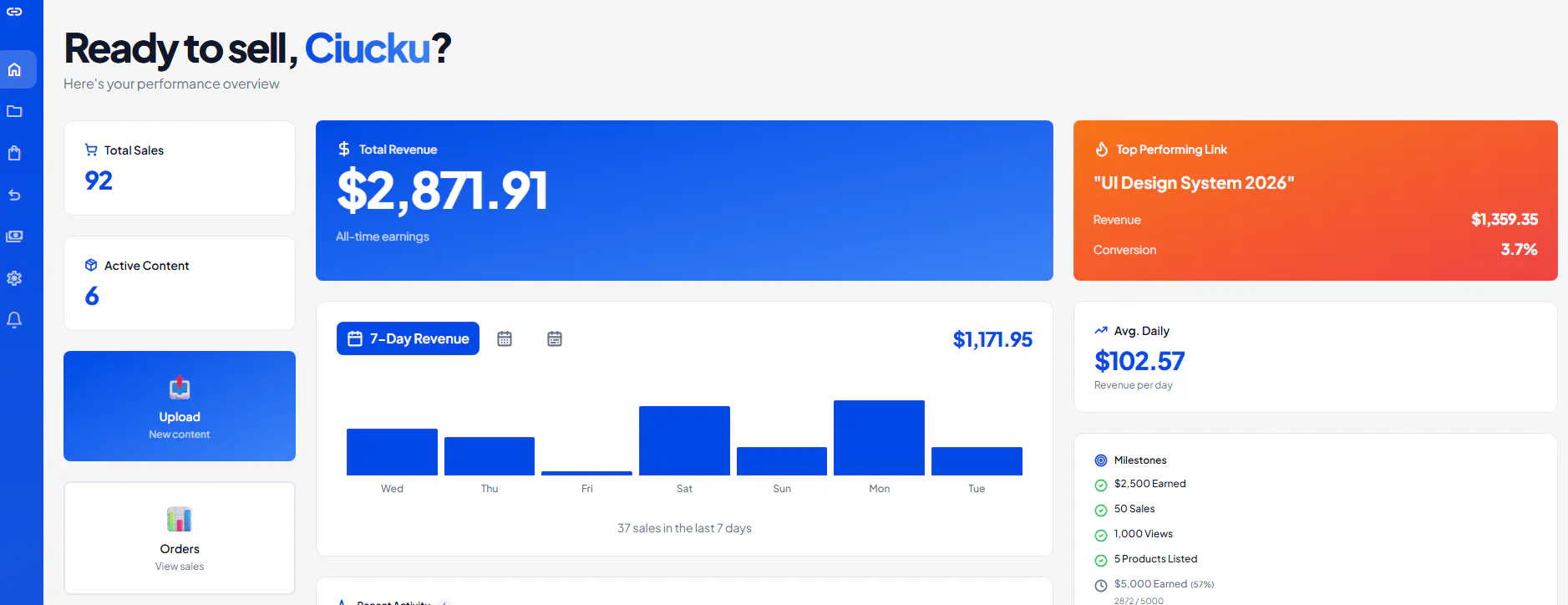1568x605 pixels.
Task: Open the folder section in the sidebar
Action: coord(14,111)
